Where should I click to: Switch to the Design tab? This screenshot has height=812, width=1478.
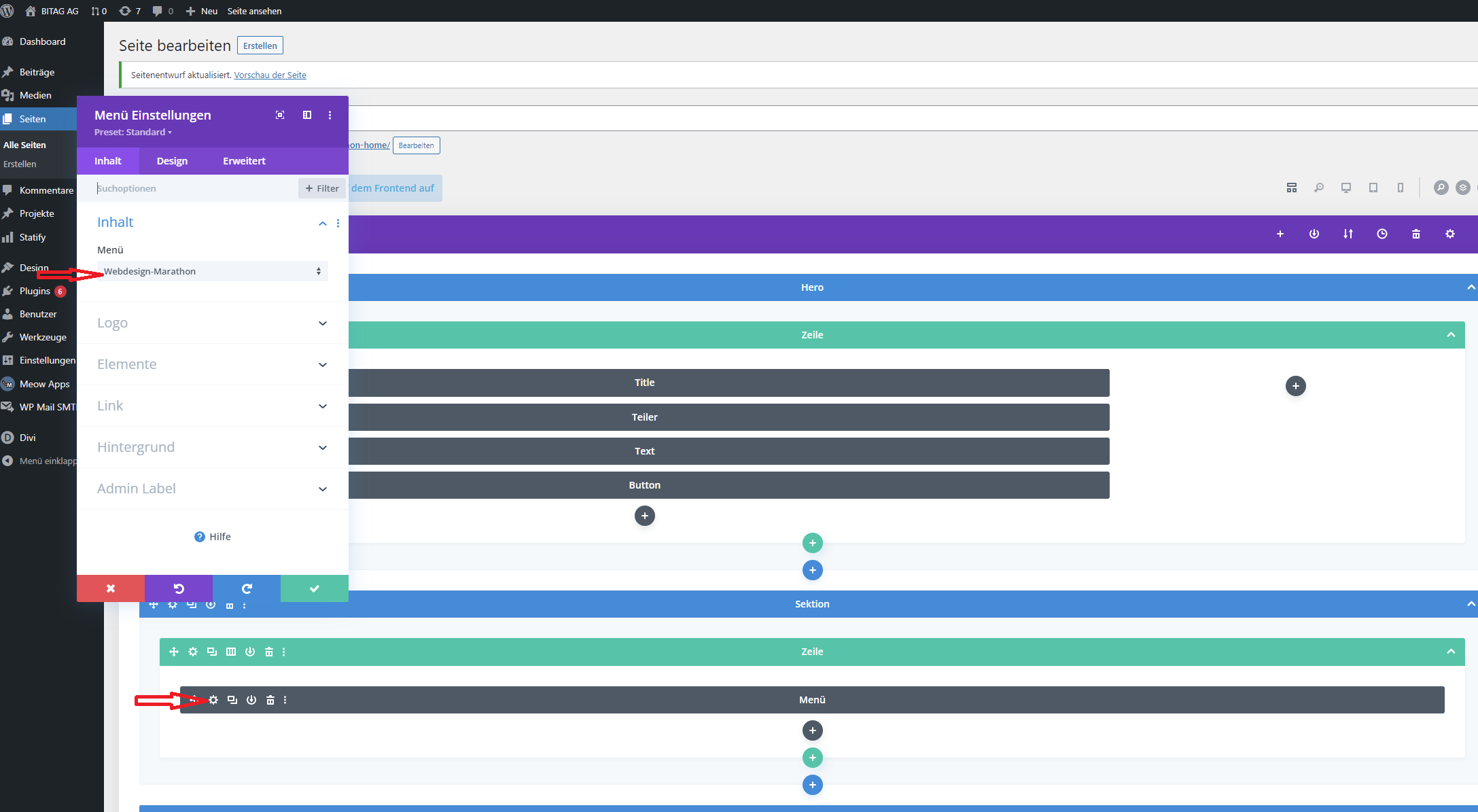[171, 160]
